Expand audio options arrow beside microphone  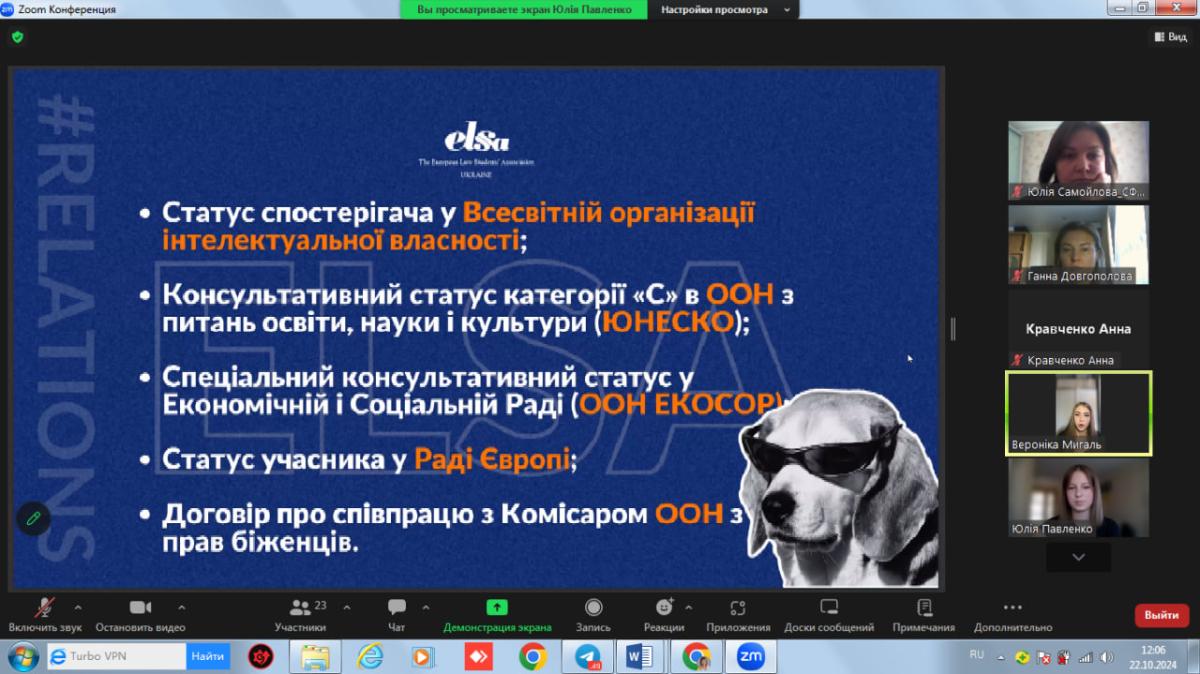point(78,606)
